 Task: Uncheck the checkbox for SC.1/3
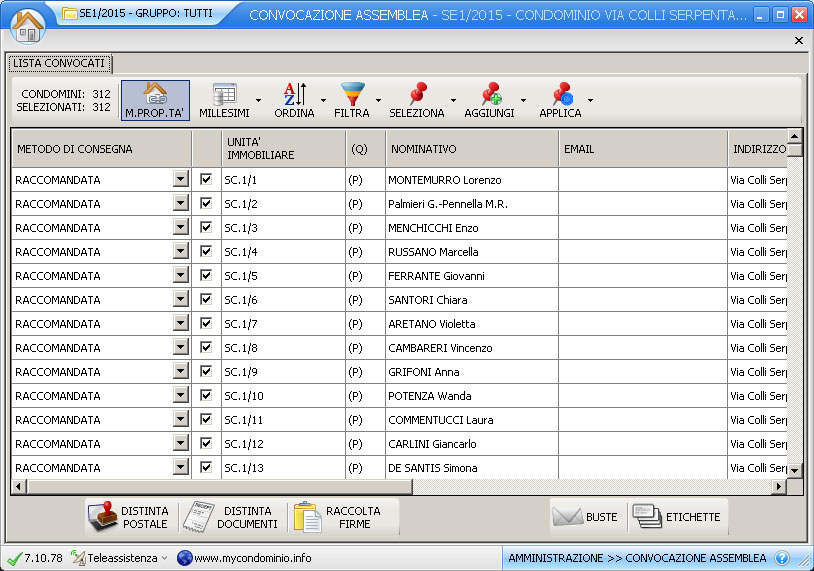click(x=206, y=227)
